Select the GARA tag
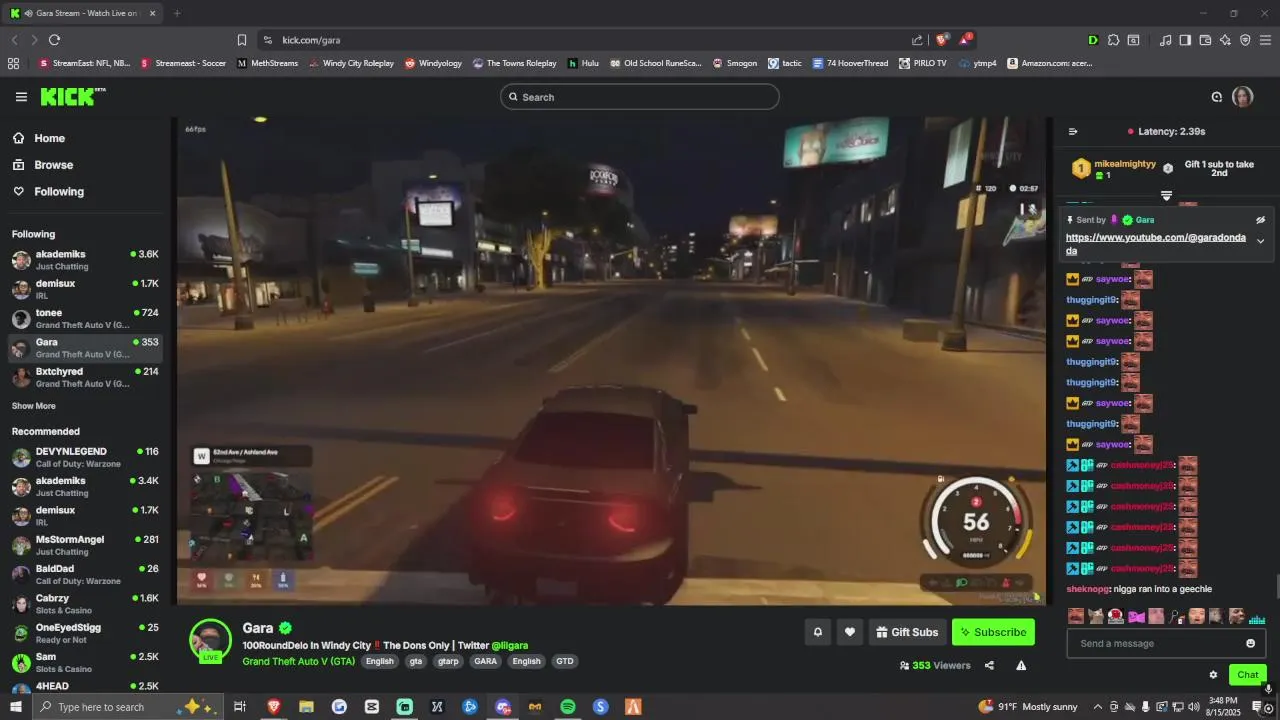Image resolution: width=1280 pixels, height=720 pixels. point(485,661)
